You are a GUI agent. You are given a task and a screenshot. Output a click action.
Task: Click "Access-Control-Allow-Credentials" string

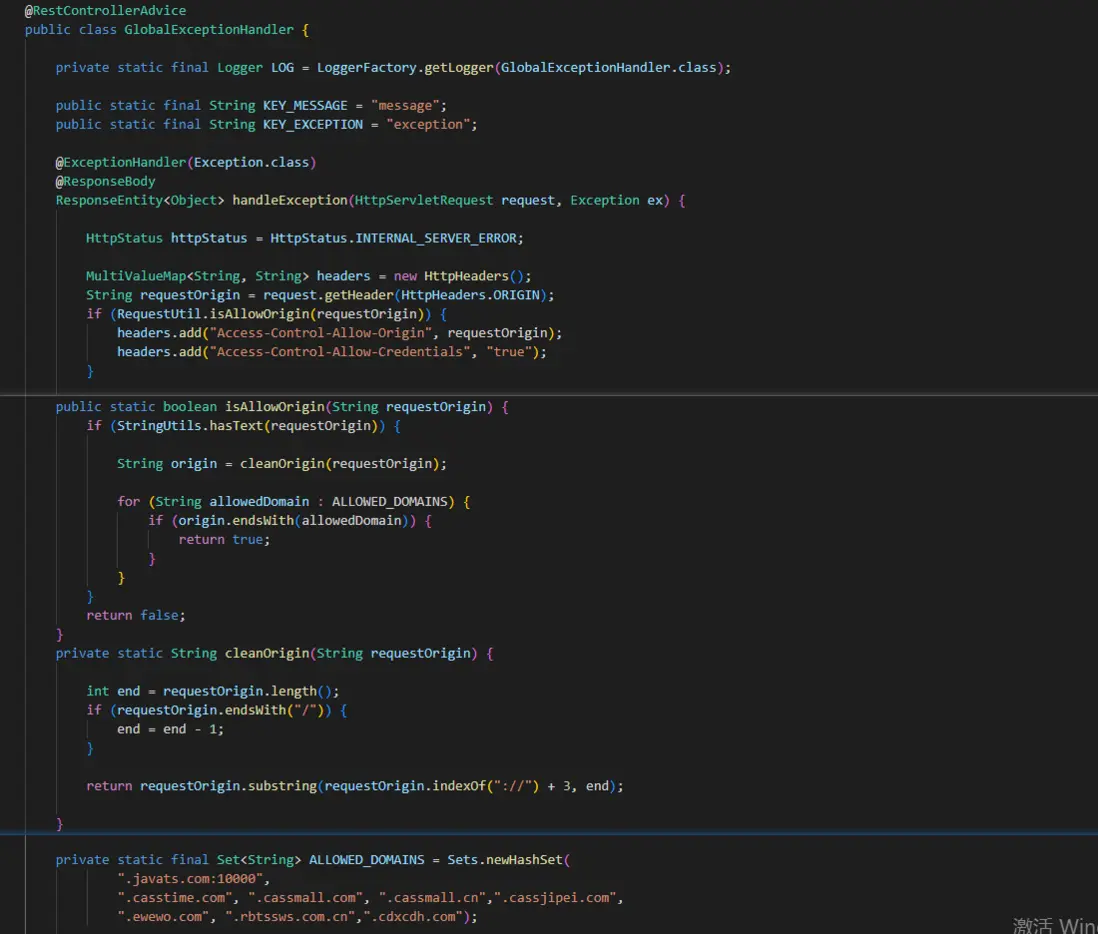coord(340,351)
